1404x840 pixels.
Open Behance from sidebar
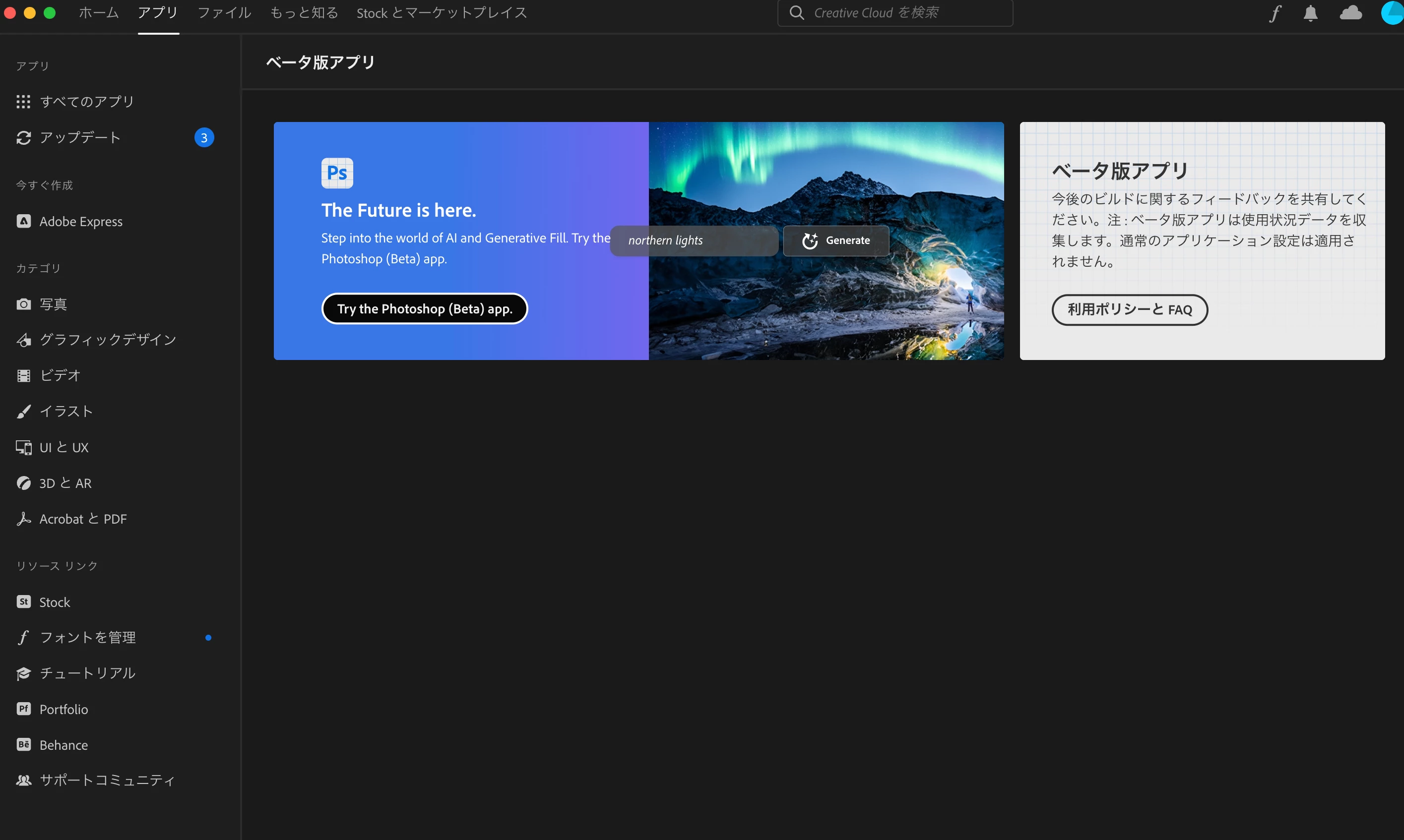pyautogui.click(x=64, y=745)
